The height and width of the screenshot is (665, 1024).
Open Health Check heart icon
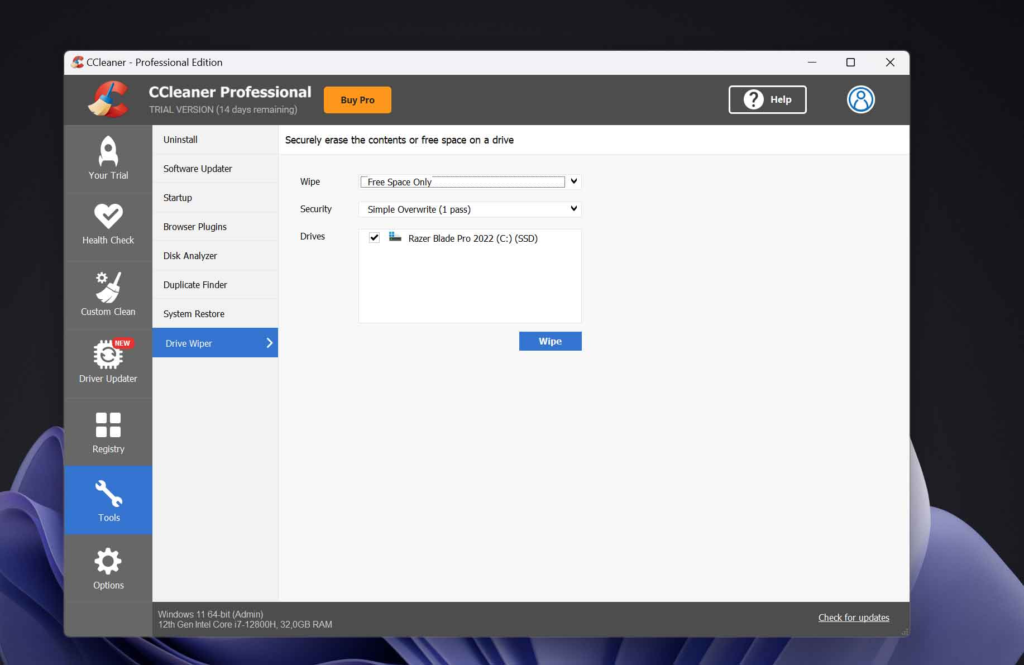point(108,215)
